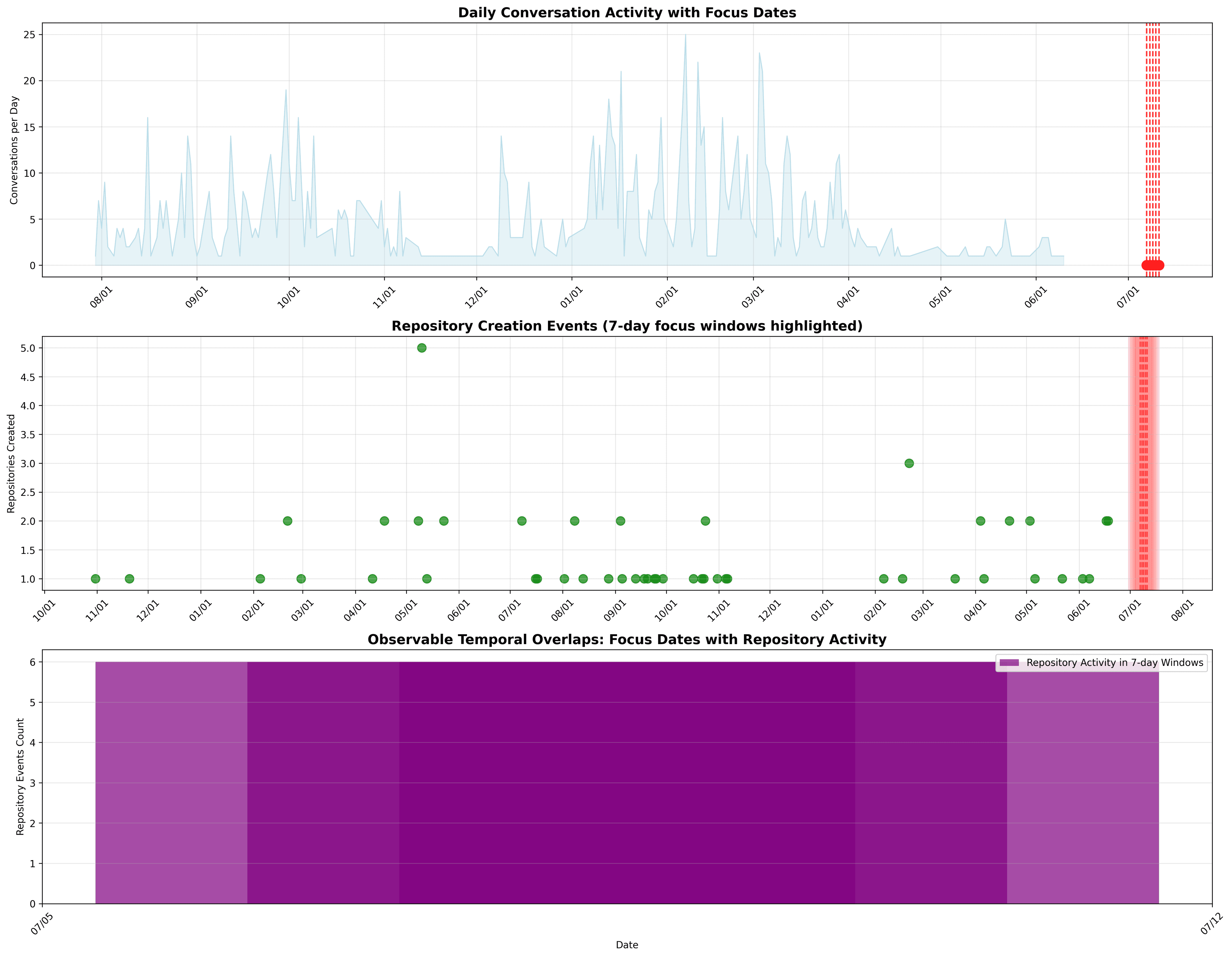Click the conversation peak reaching 25

[685, 35]
